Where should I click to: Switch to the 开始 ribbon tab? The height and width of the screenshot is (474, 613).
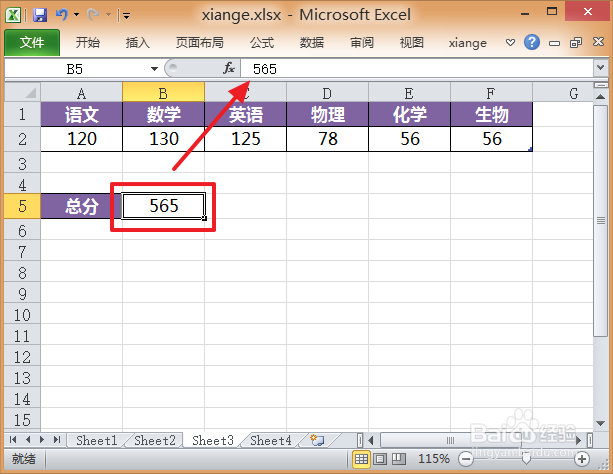[88, 42]
